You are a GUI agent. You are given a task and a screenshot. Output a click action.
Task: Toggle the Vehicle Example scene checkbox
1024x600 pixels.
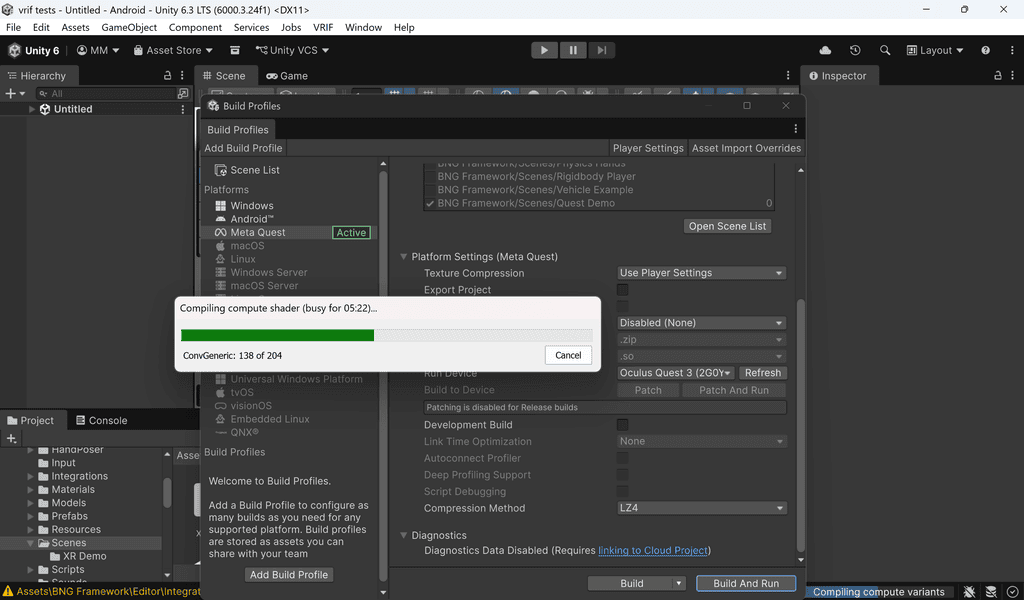pos(430,190)
